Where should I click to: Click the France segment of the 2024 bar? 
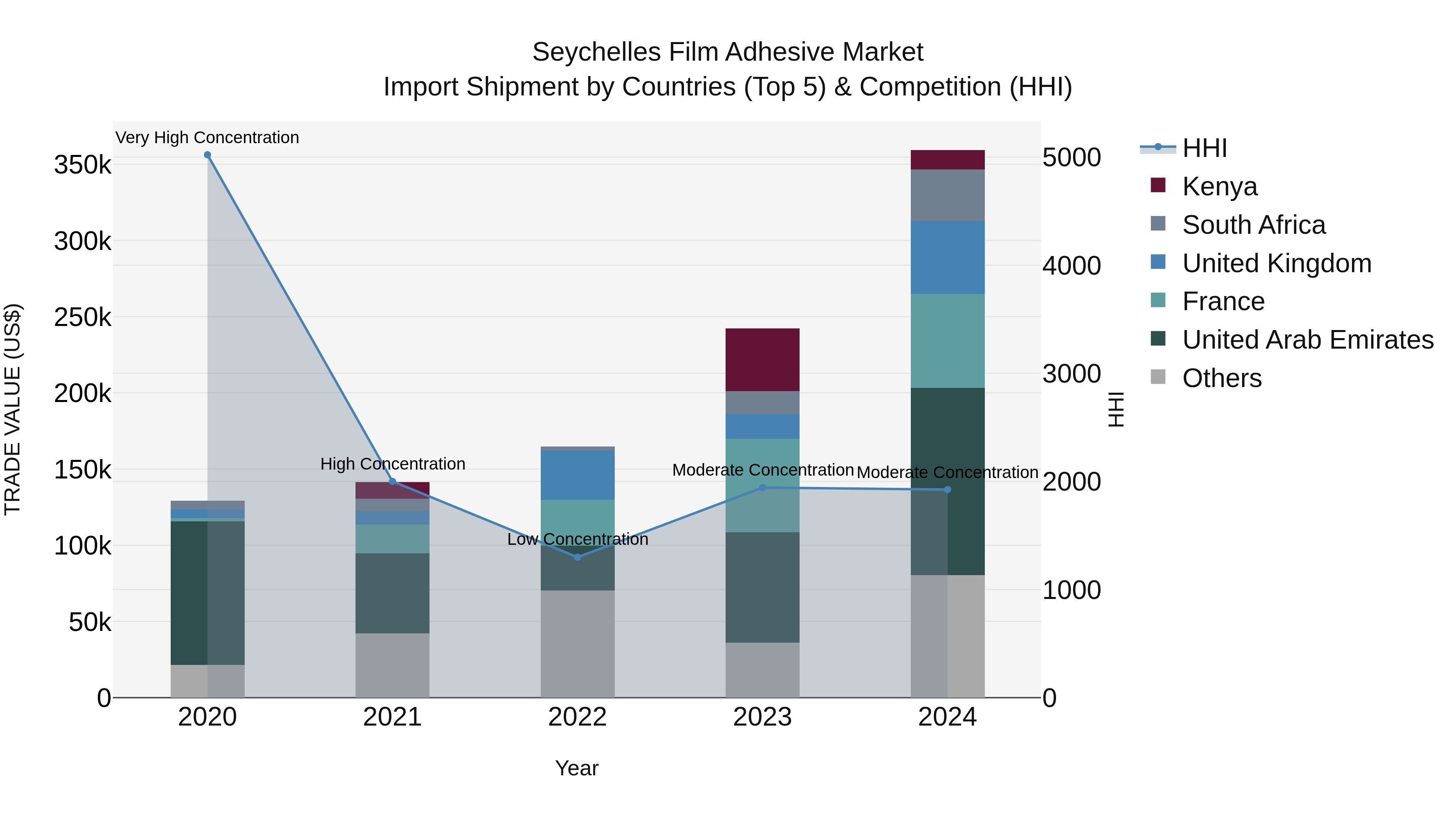pos(948,341)
